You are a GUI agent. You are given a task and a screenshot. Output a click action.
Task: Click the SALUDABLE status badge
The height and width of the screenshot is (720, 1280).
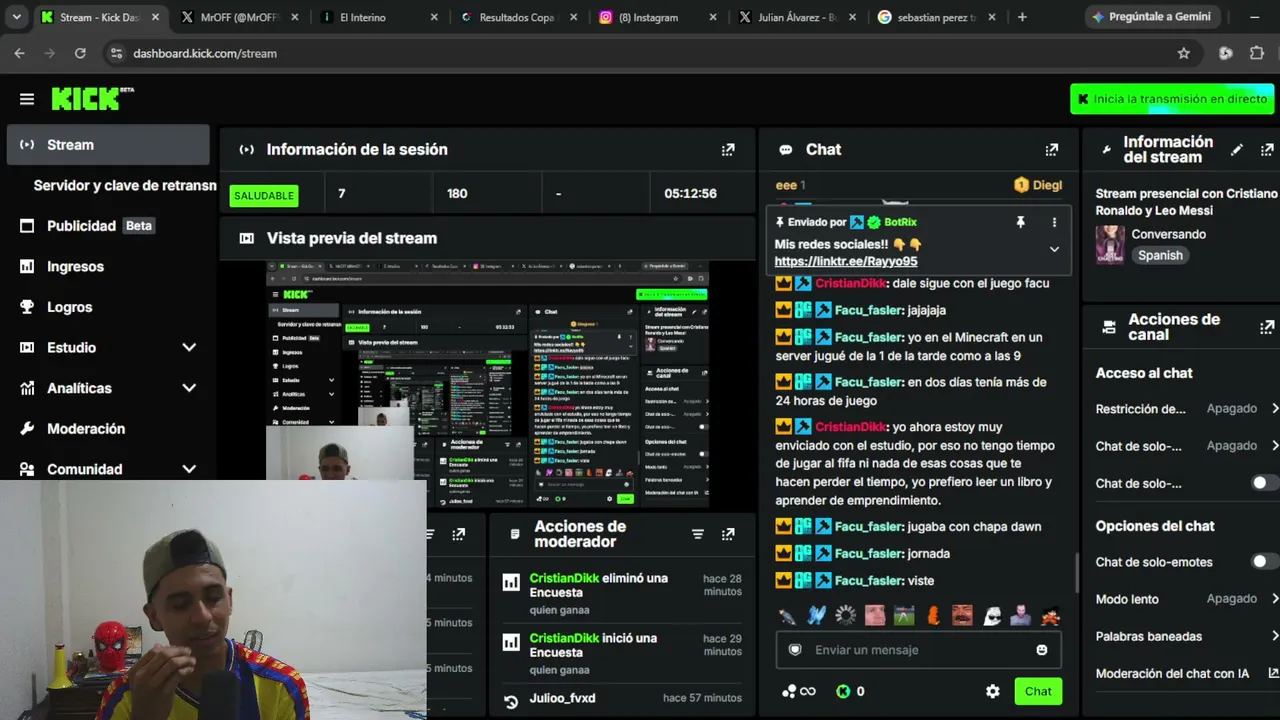tap(264, 195)
